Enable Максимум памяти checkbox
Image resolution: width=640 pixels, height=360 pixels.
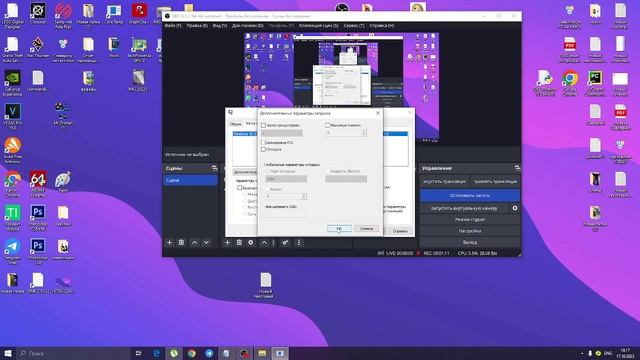(x=327, y=125)
